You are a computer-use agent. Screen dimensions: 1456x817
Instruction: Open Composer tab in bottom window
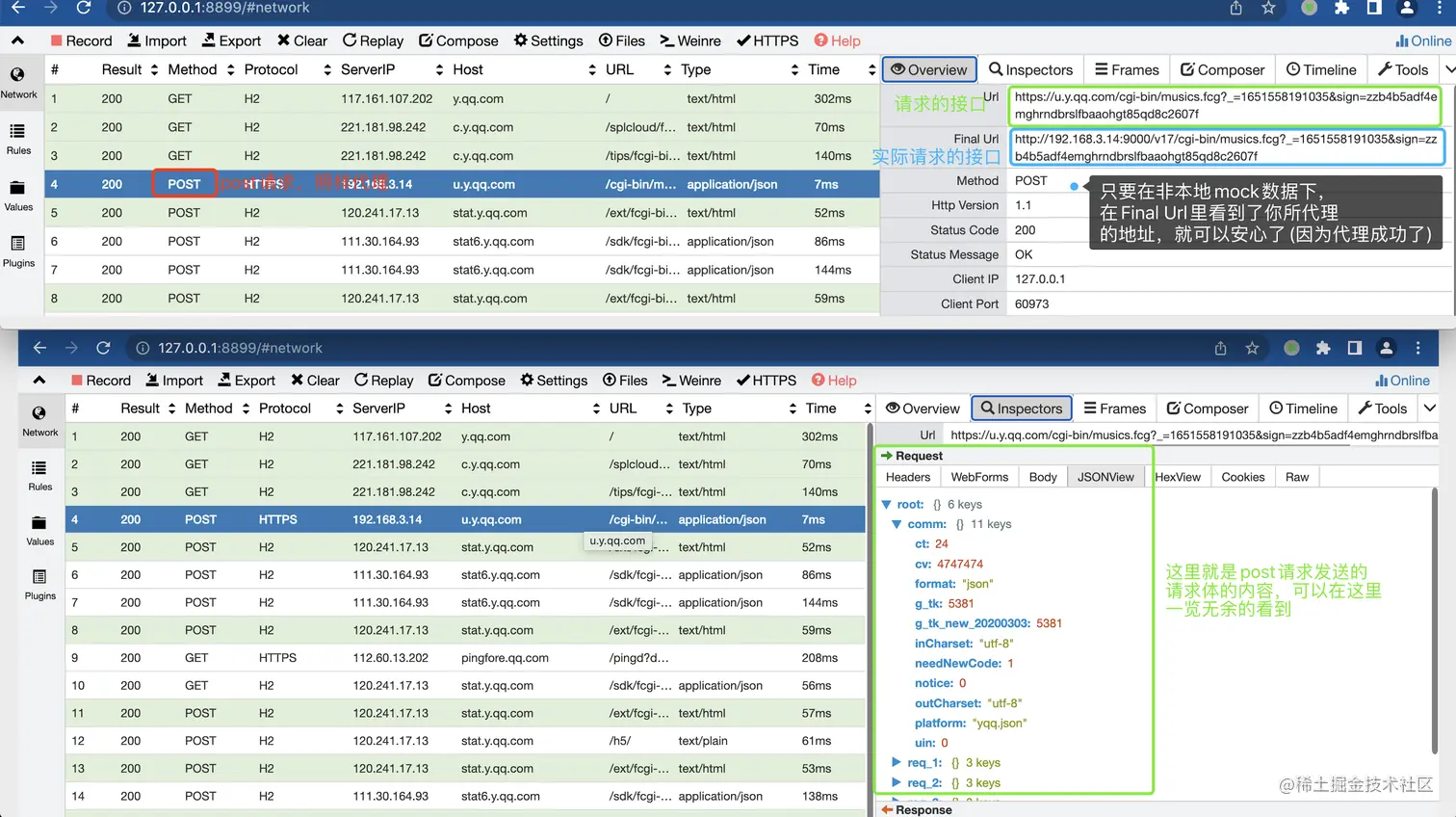1208,408
